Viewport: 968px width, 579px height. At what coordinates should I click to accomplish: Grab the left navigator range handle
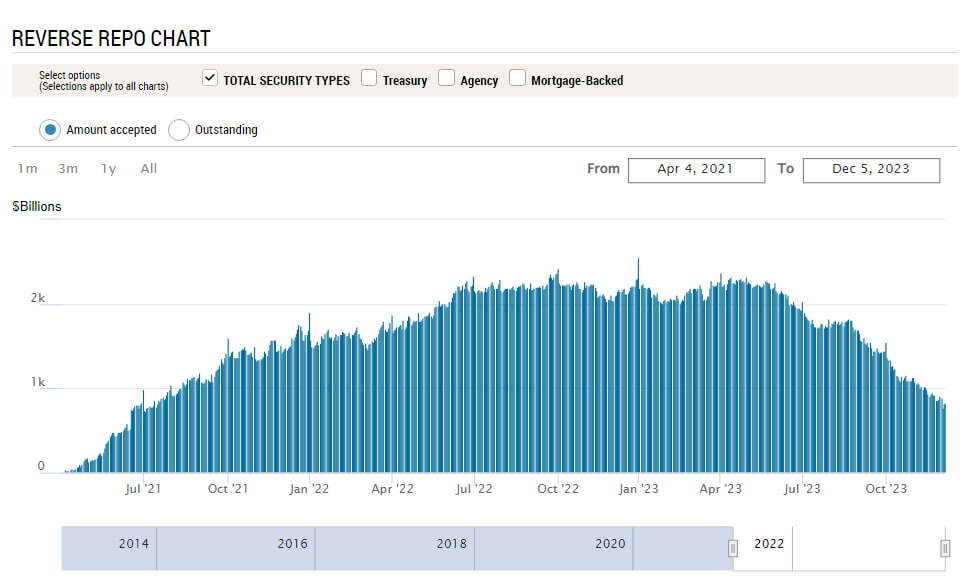click(733, 548)
